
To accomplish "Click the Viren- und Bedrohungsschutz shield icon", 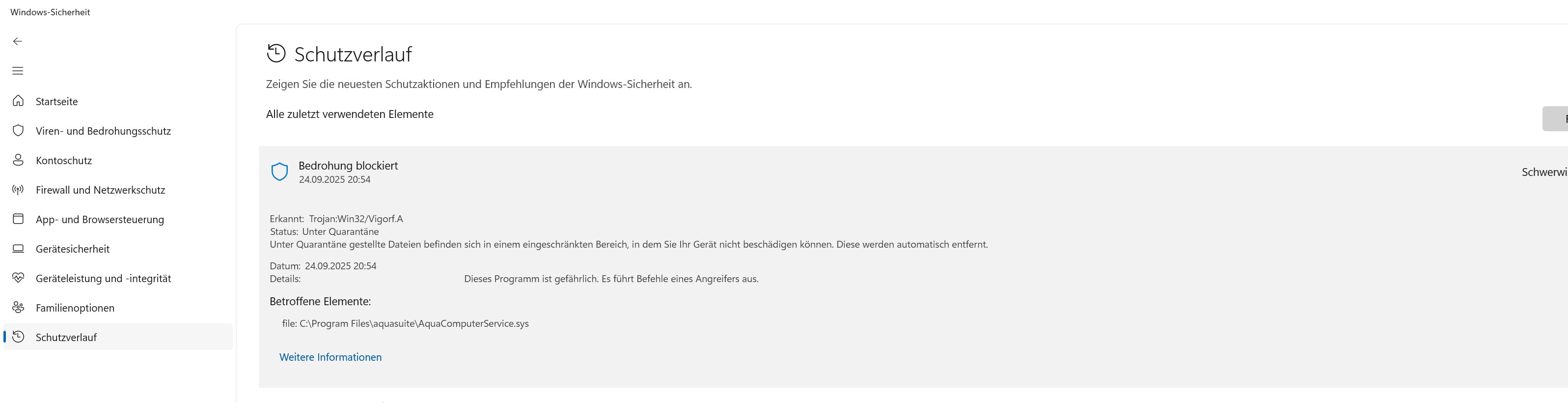I will point(18,131).
